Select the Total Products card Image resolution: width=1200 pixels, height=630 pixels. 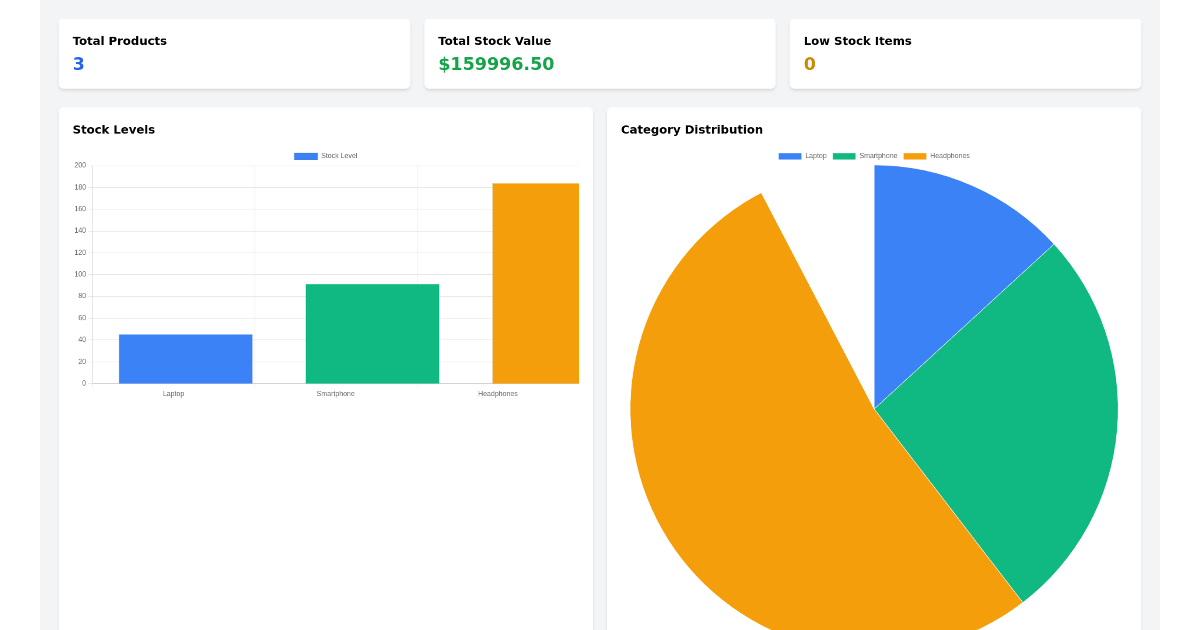tap(234, 53)
